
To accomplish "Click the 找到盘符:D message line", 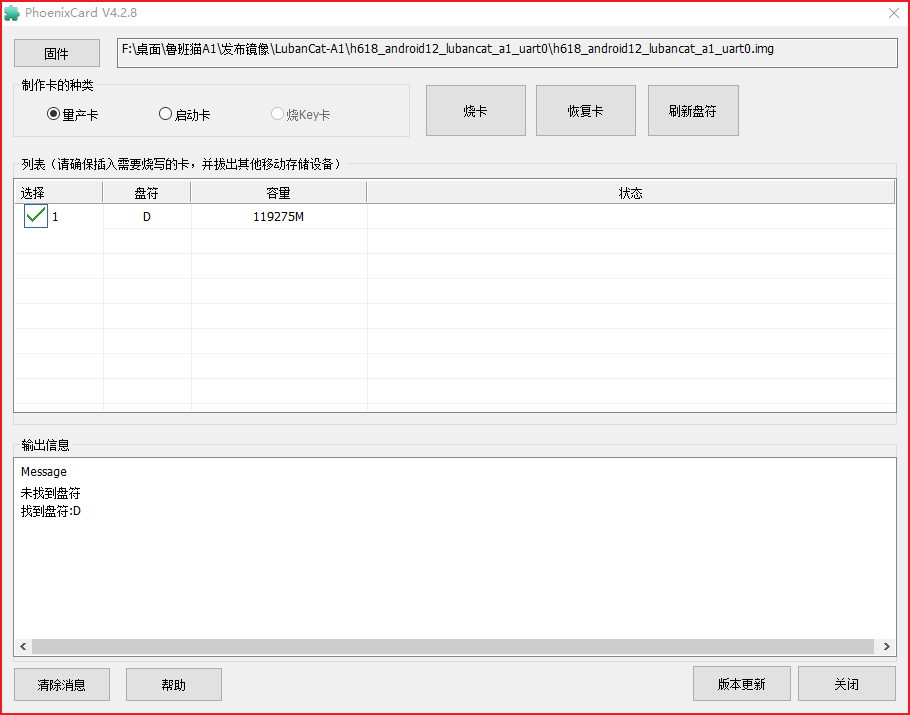I will (51, 511).
